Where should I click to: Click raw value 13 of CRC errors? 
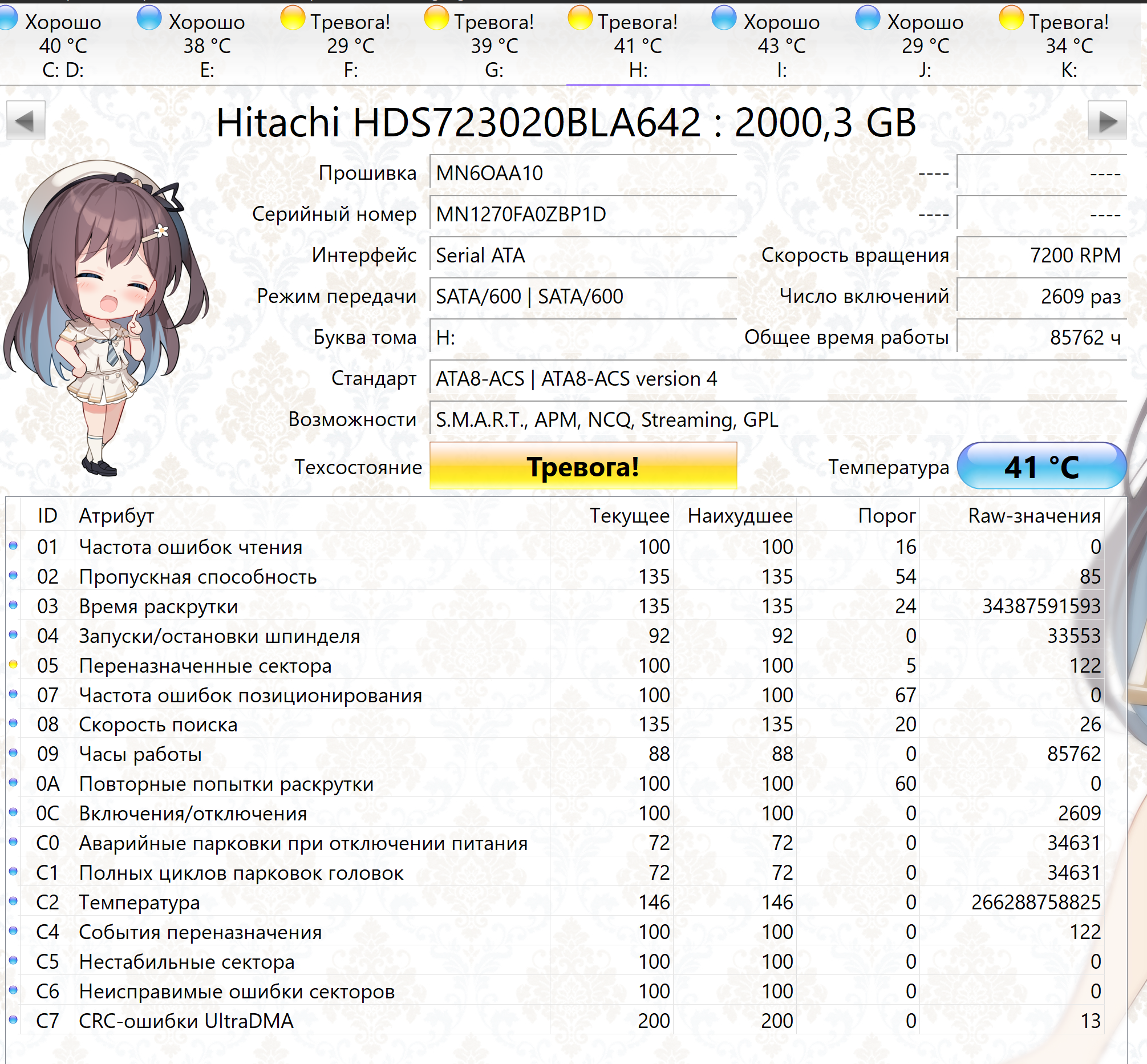point(1091,1020)
